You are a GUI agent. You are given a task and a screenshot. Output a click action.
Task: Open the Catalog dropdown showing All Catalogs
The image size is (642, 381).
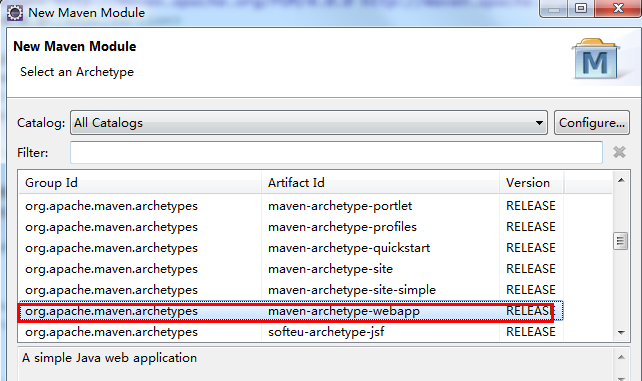pos(309,122)
